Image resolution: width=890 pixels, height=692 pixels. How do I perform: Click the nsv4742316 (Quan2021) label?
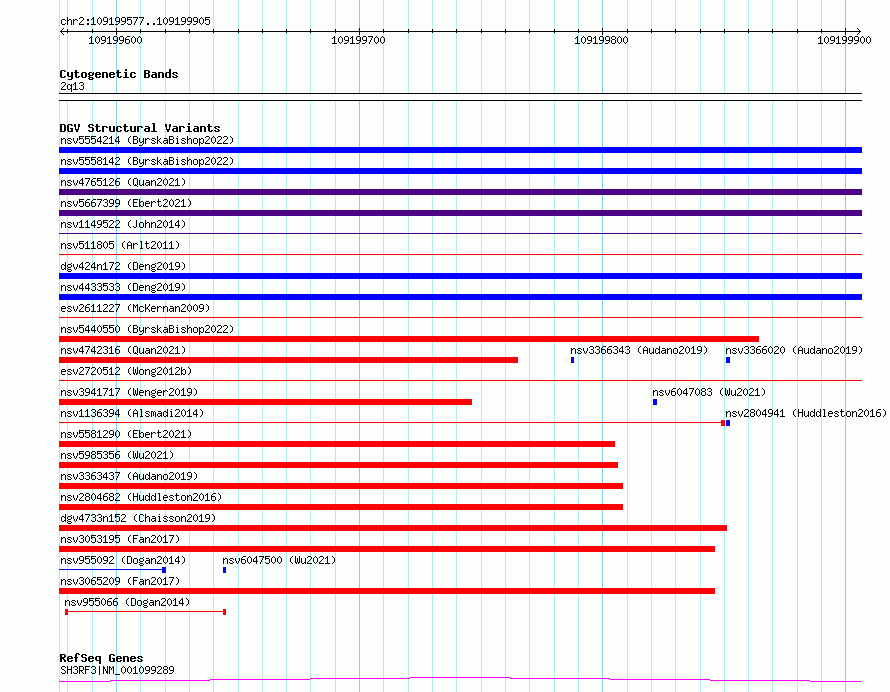123,350
